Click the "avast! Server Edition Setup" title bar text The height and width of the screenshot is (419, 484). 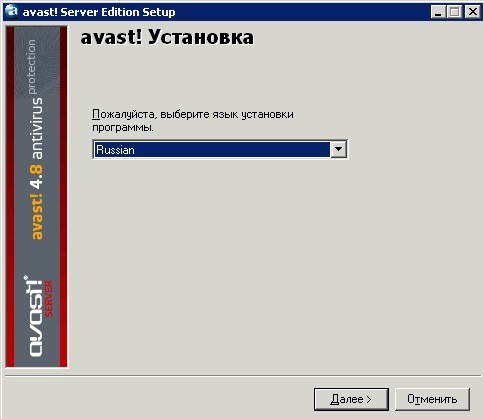pyautogui.click(x=99, y=12)
